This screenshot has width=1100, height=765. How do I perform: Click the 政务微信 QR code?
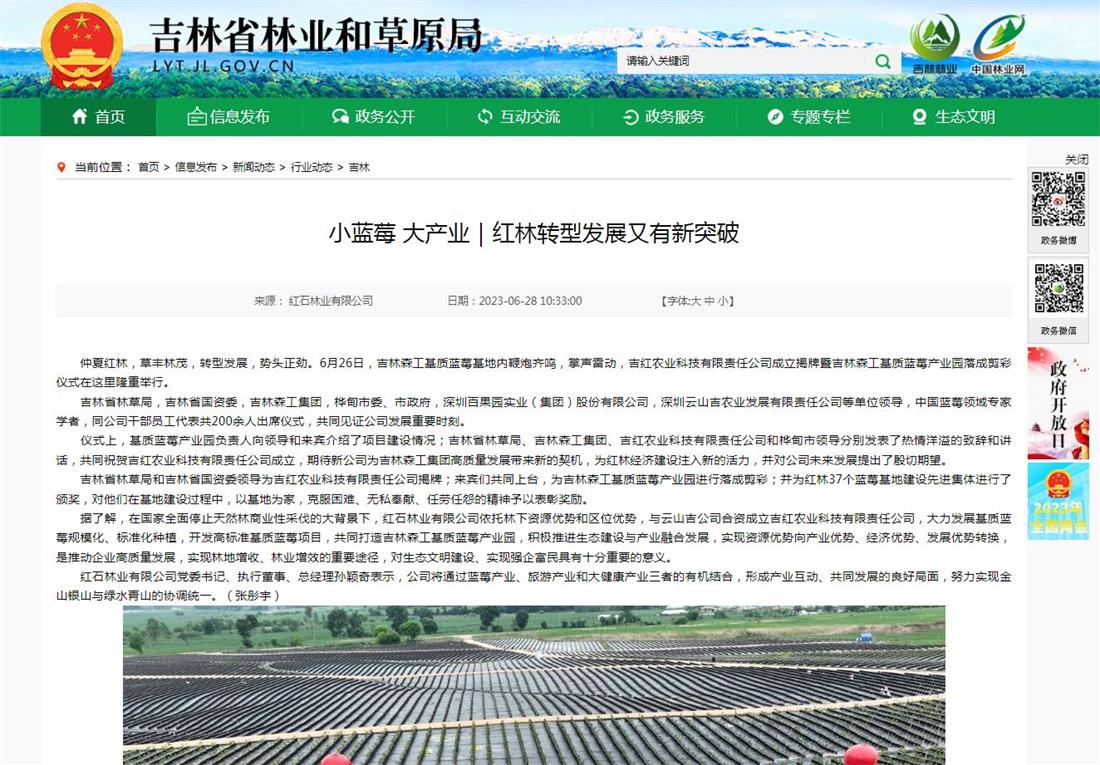coord(1058,288)
